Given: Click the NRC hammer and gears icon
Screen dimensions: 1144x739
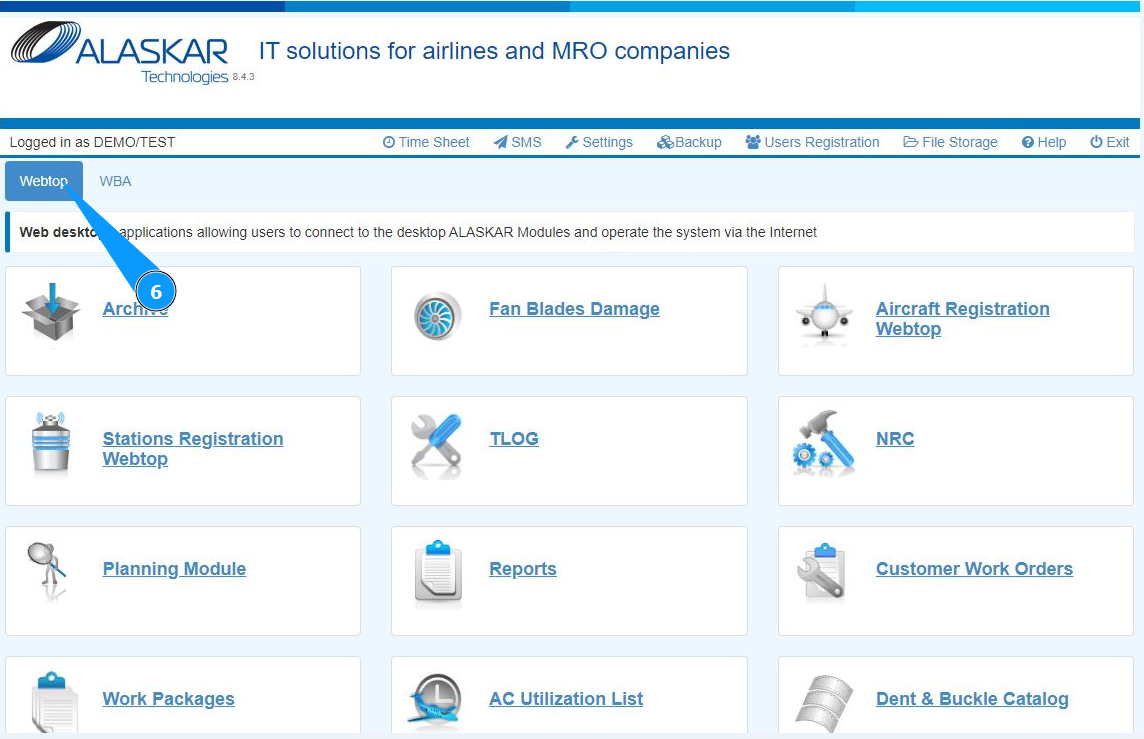Looking at the screenshot, I should (823, 442).
